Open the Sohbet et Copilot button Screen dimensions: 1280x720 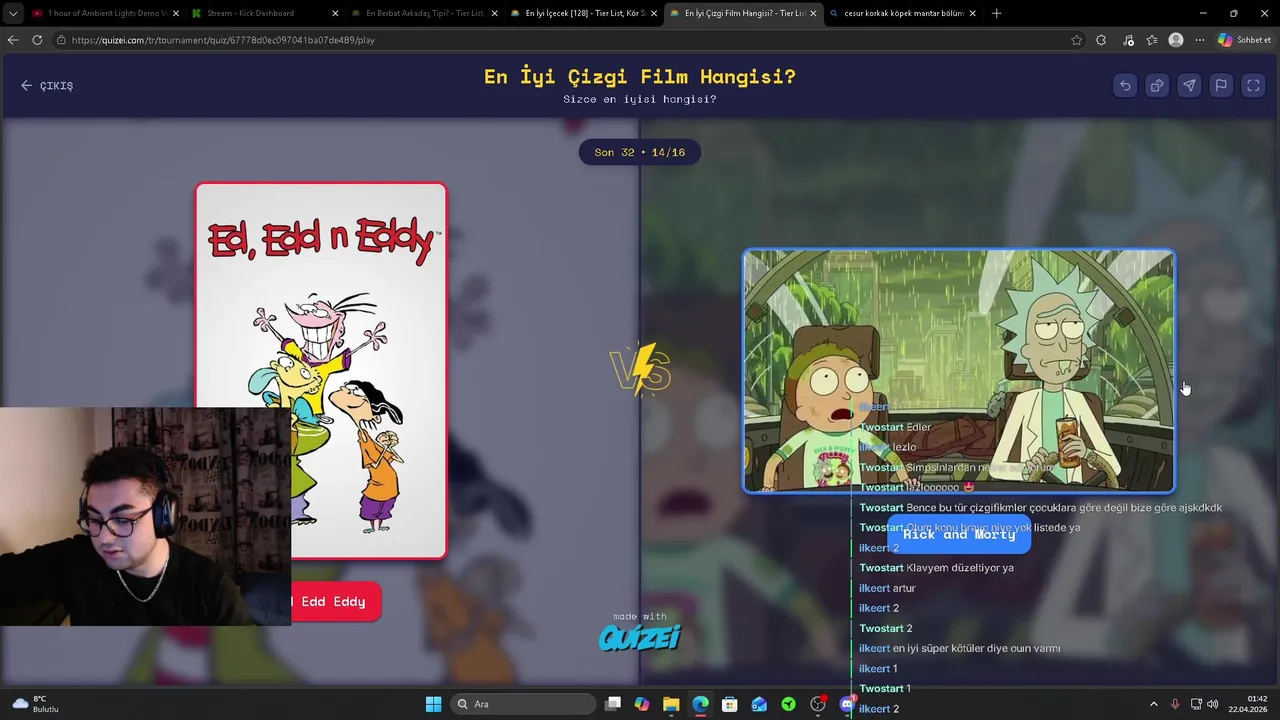pyautogui.click(x=1245, y=40)
